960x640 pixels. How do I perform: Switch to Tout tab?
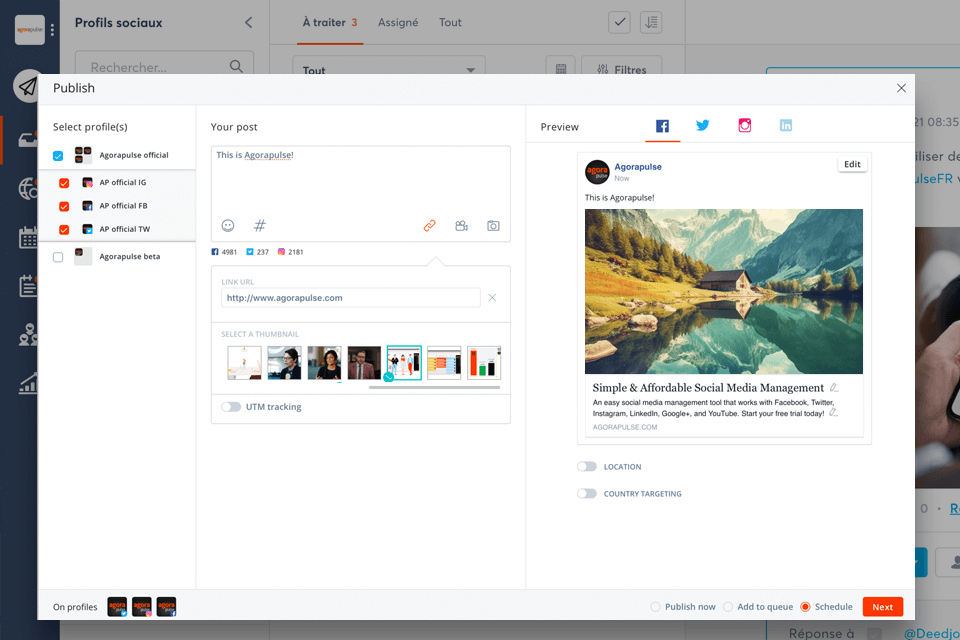point(450,23)
